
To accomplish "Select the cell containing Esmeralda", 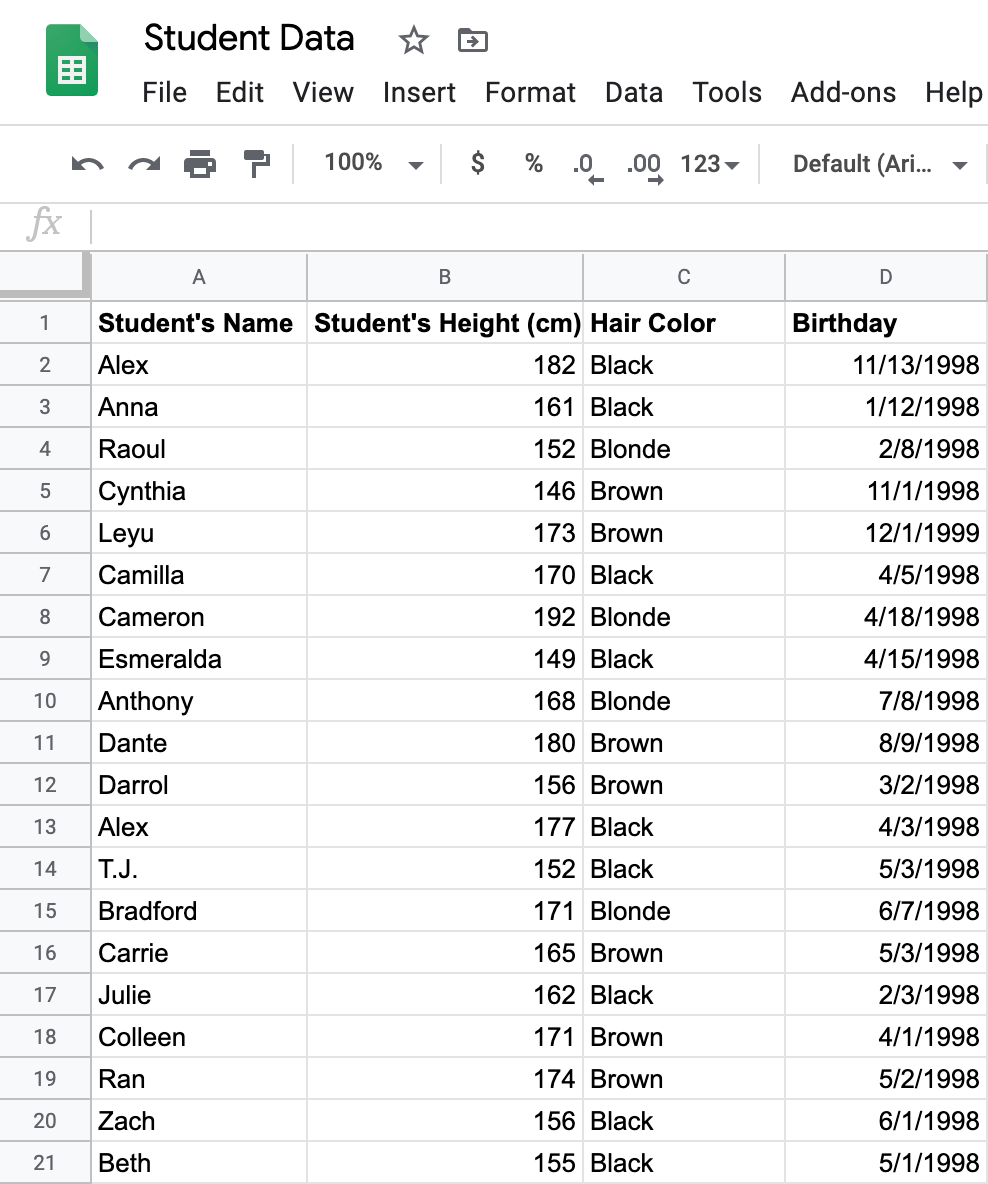I will tap(199, 659).
